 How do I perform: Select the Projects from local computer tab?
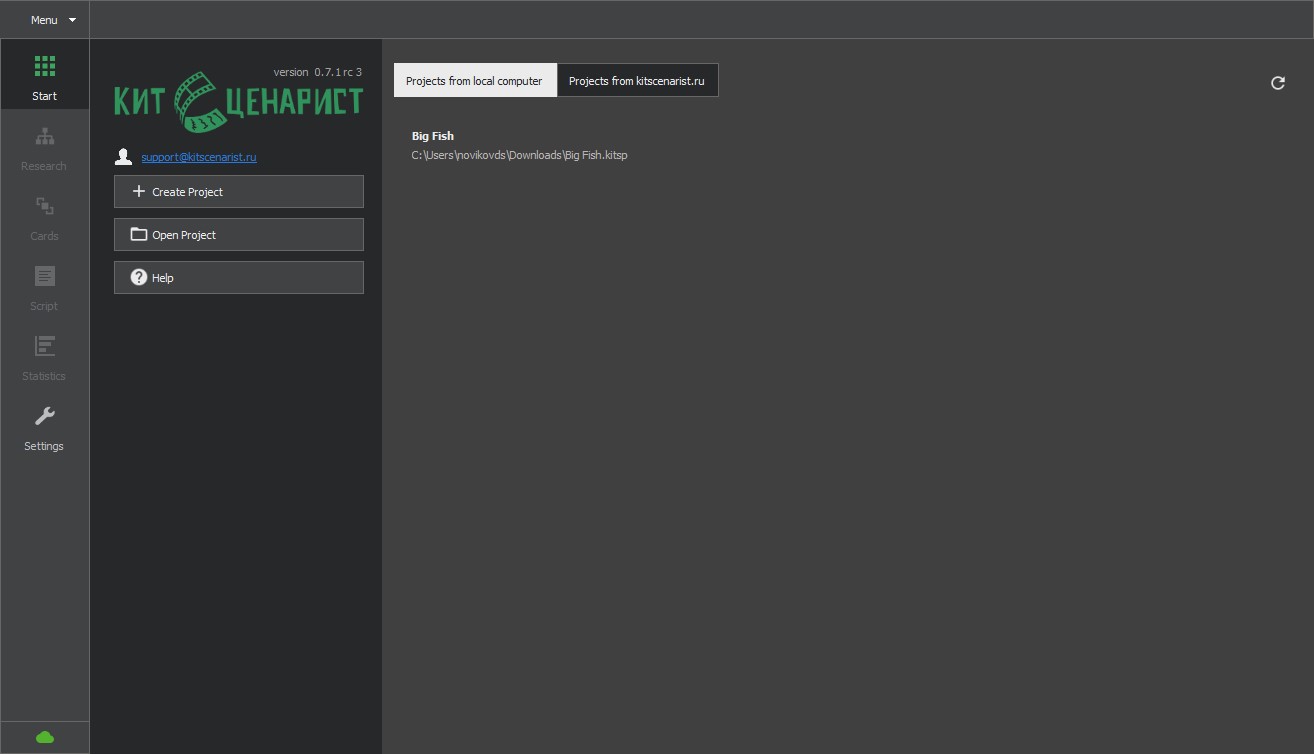coord(474,81)
